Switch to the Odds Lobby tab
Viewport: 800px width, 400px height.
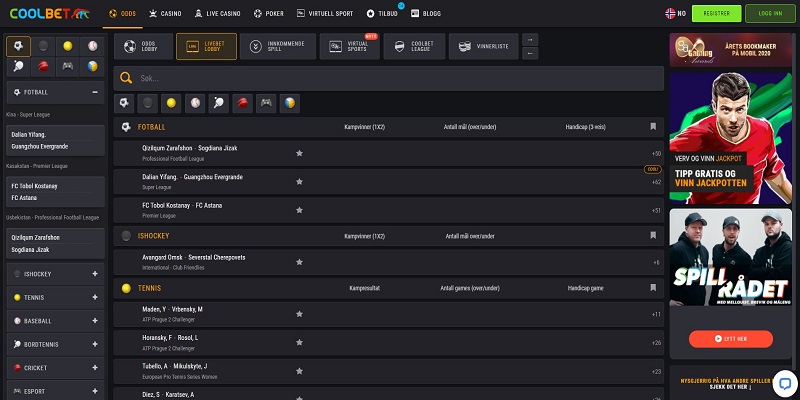point(143,46)
